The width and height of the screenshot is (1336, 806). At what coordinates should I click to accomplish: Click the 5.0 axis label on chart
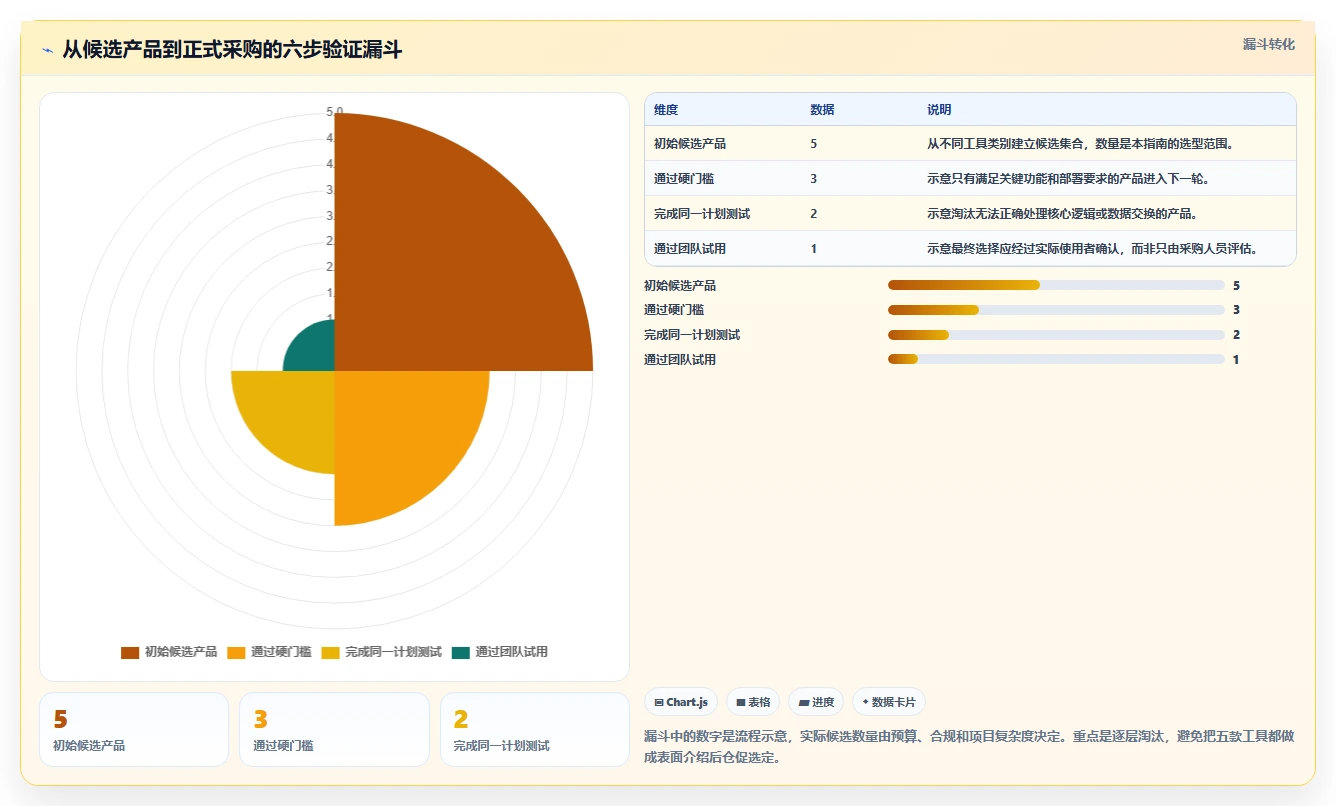335,111
